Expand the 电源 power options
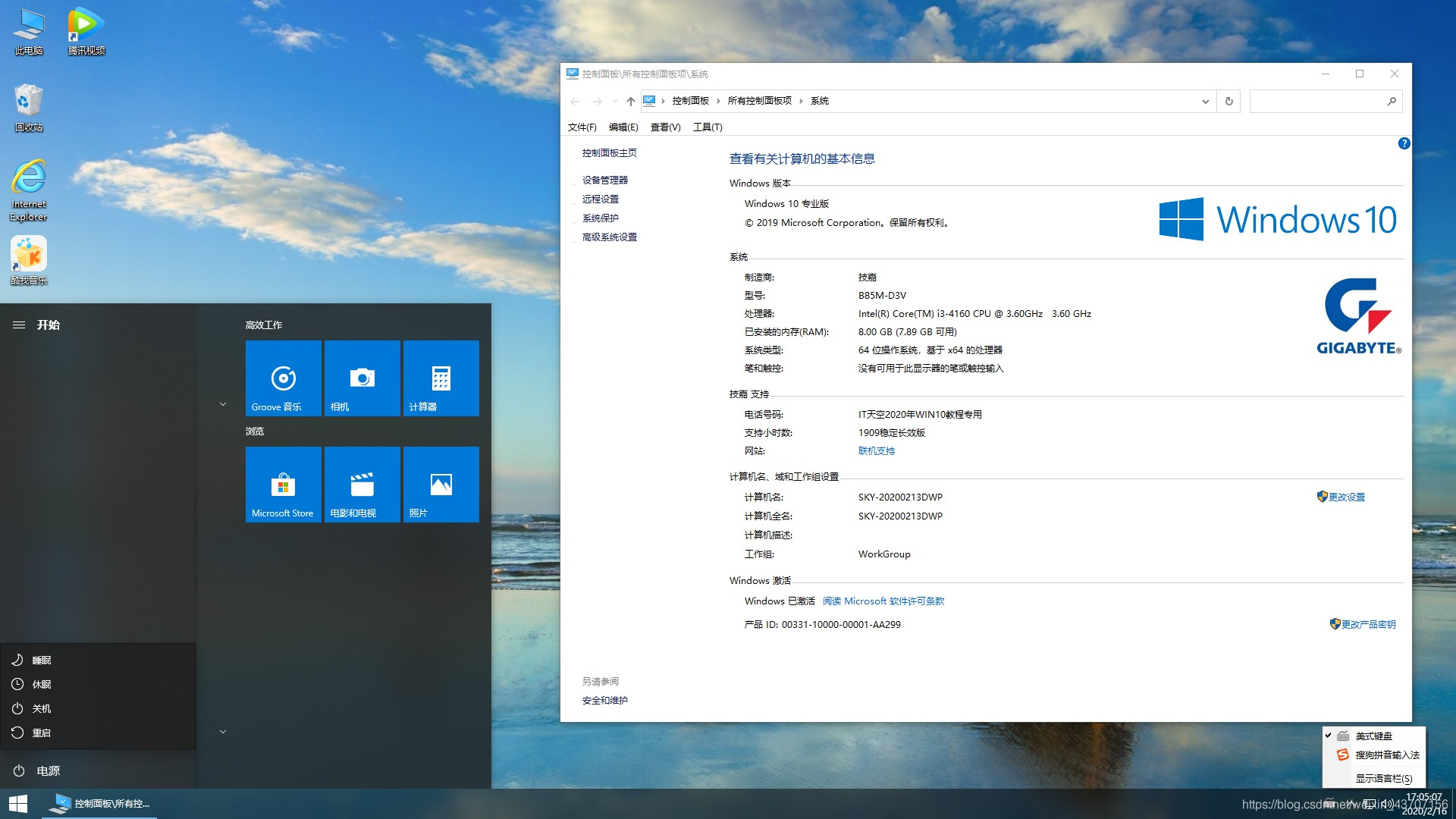This screenshot has height=819, width=1456. point(36,770)
